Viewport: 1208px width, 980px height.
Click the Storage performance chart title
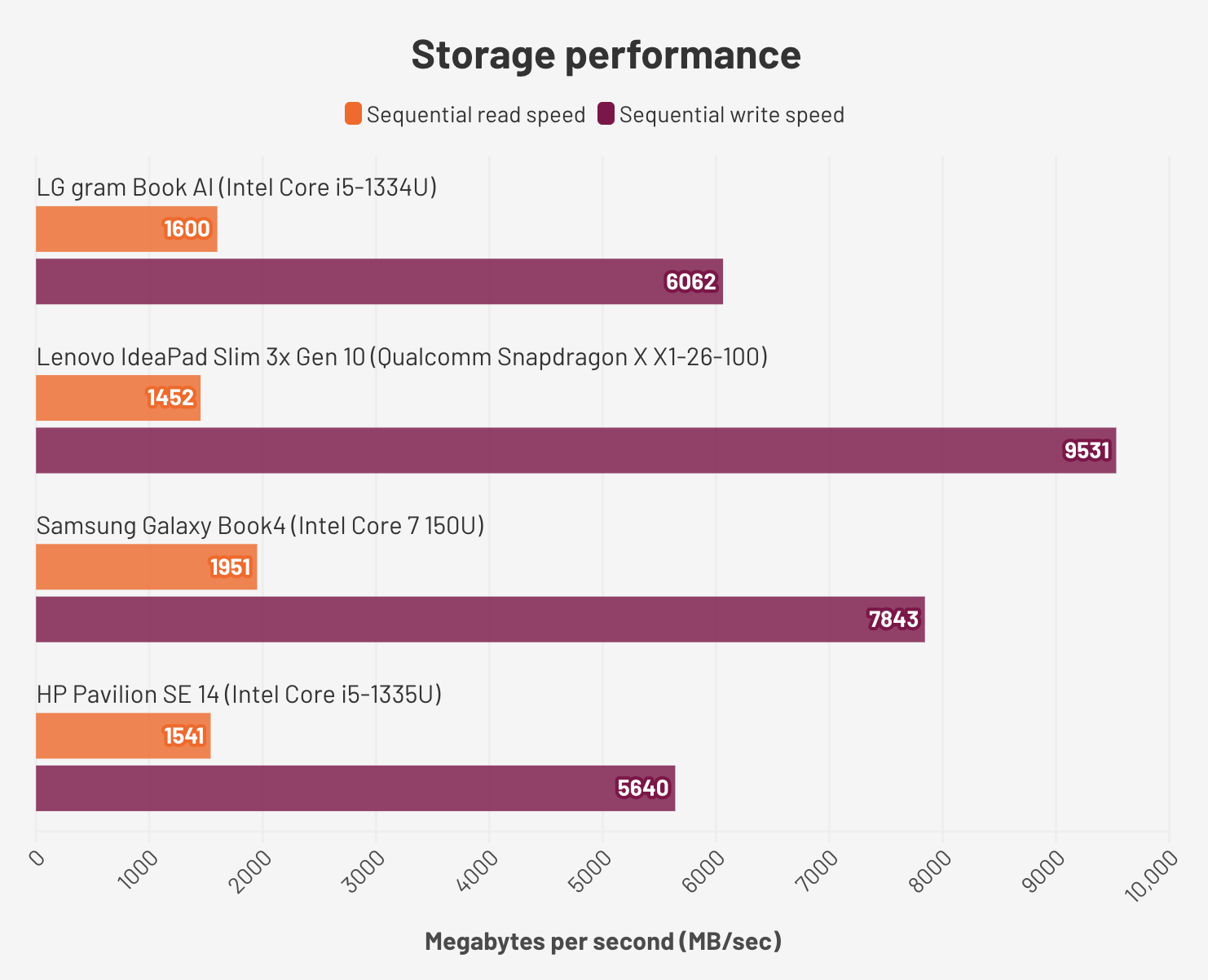point(606,55)
